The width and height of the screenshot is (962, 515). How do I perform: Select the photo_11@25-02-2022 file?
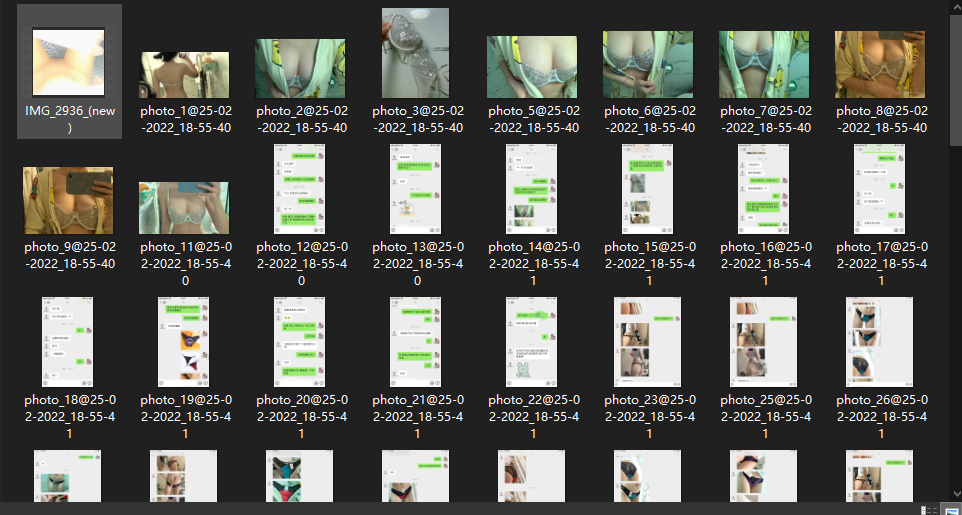pyautogui.click(x=184, y=207)
